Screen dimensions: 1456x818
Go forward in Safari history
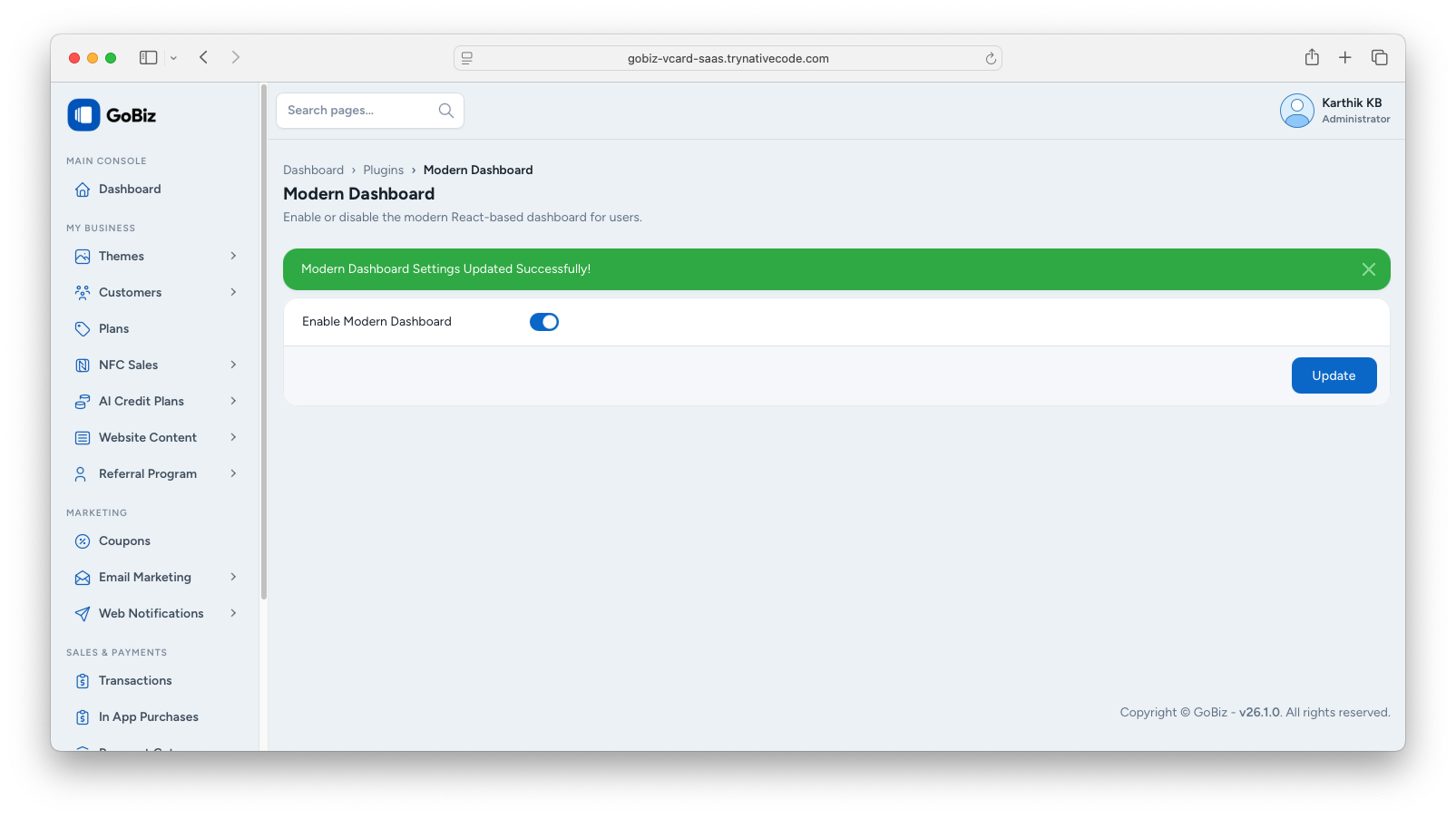click(x=236, y=57)
